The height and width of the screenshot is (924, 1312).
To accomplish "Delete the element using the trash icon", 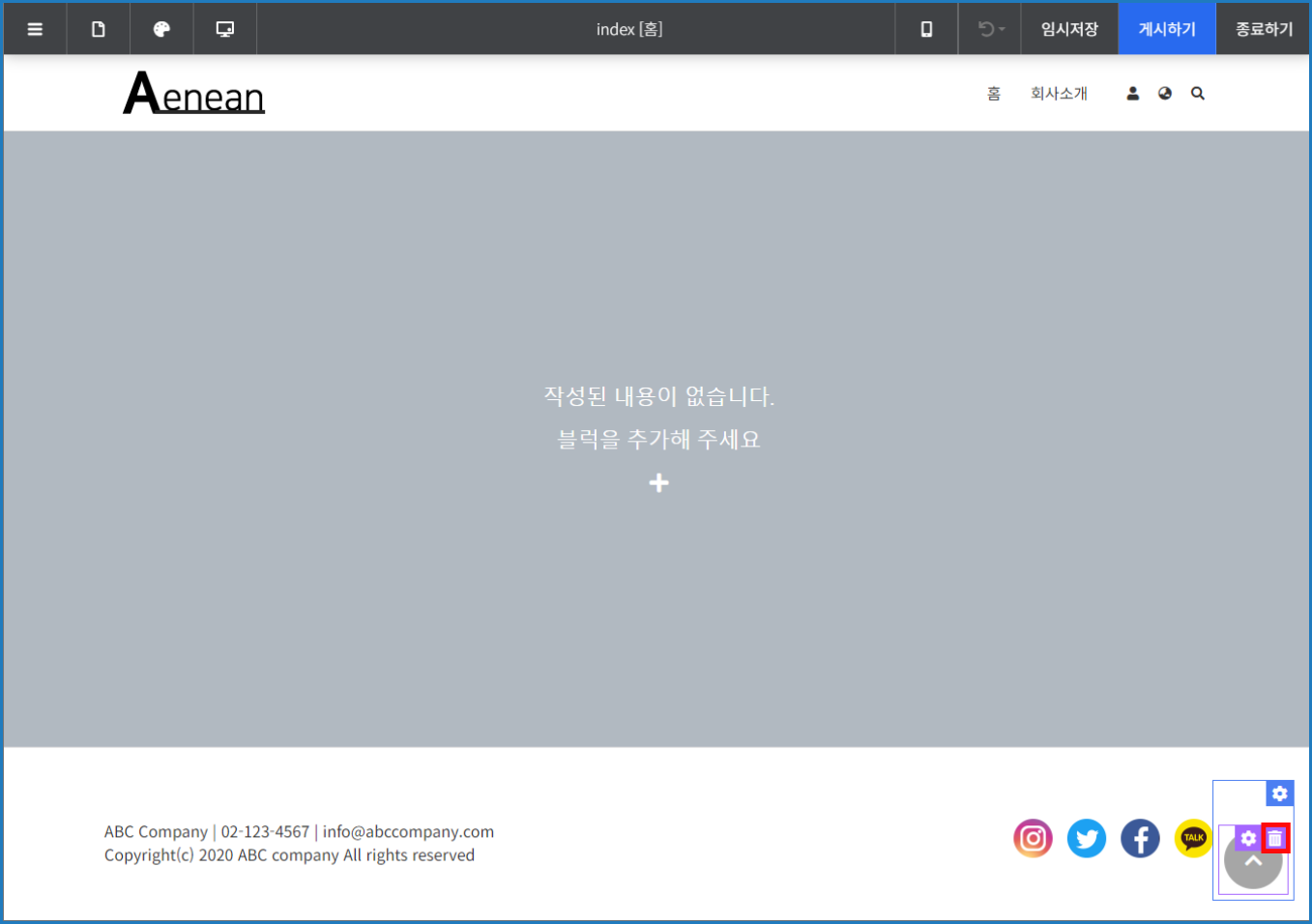I will tap(1275, 839).
